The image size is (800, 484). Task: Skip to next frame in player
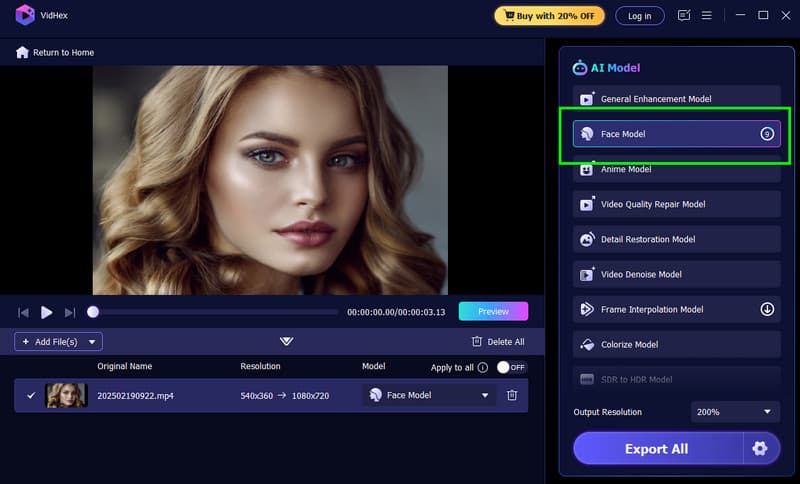[x=70, y=312]
